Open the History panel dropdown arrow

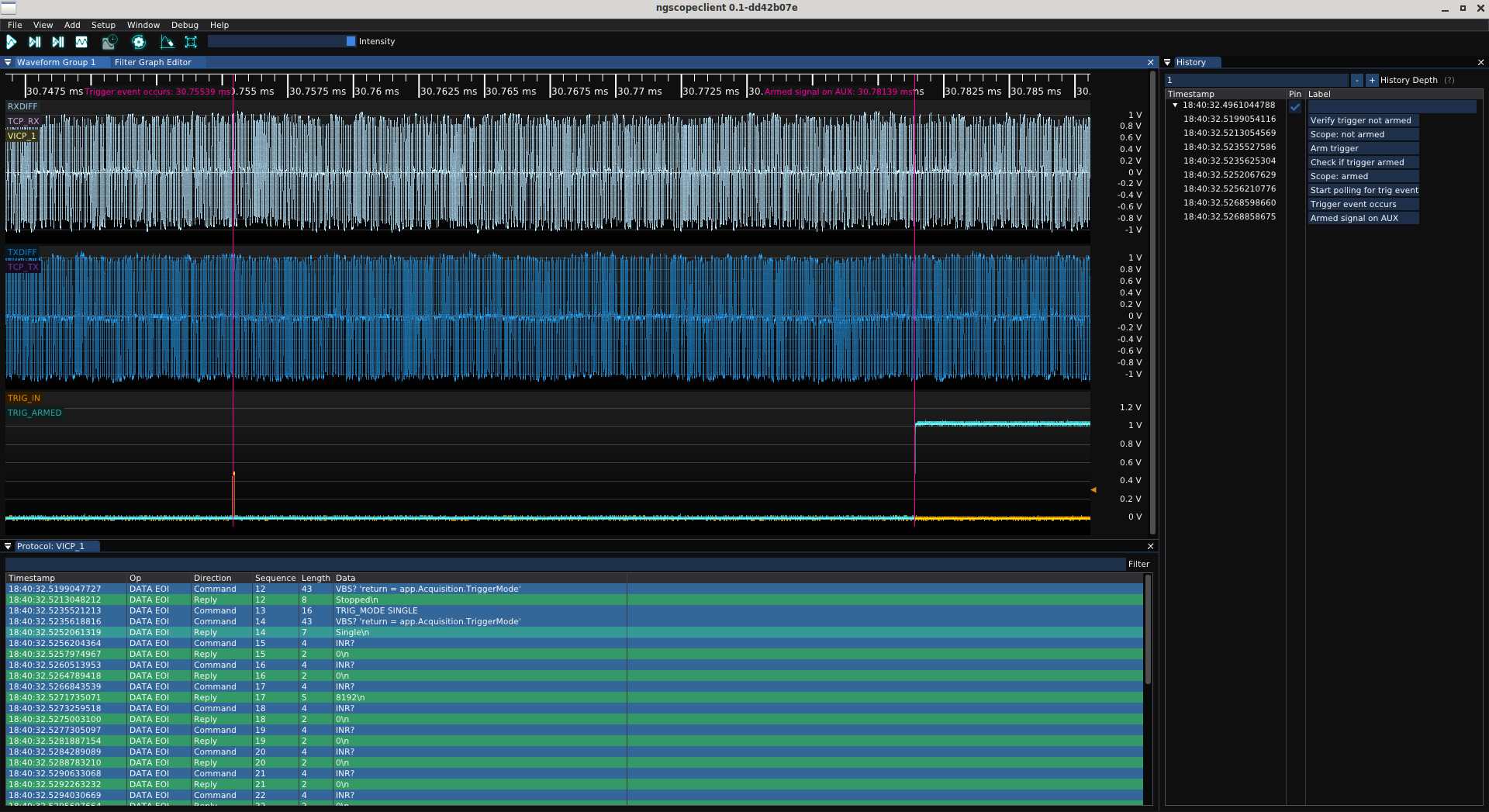[1167, 63]
